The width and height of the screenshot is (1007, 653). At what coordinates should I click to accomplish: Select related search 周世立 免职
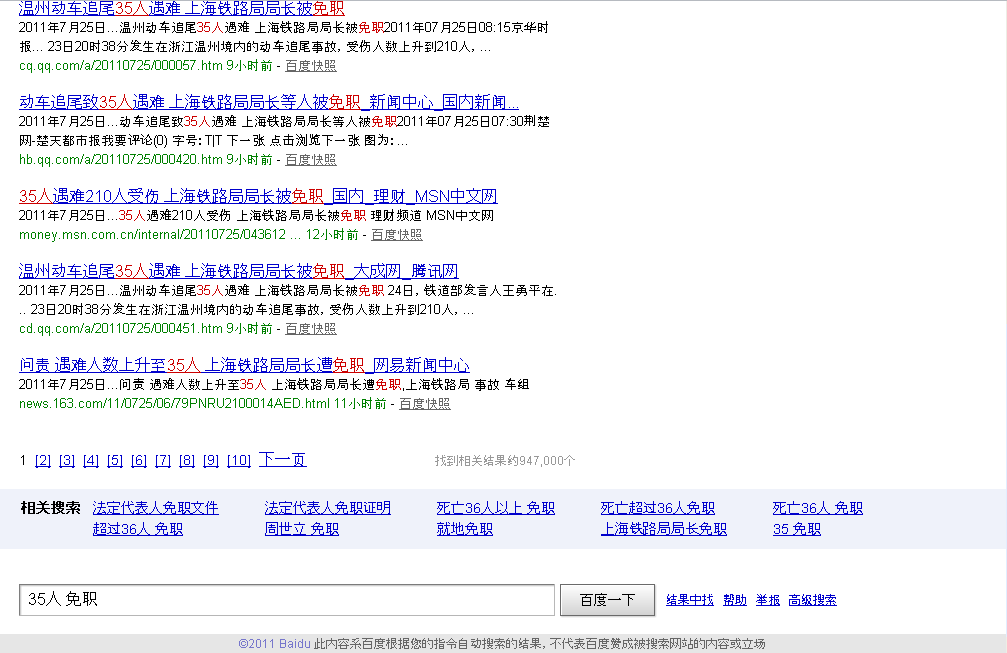coord(302,529)
